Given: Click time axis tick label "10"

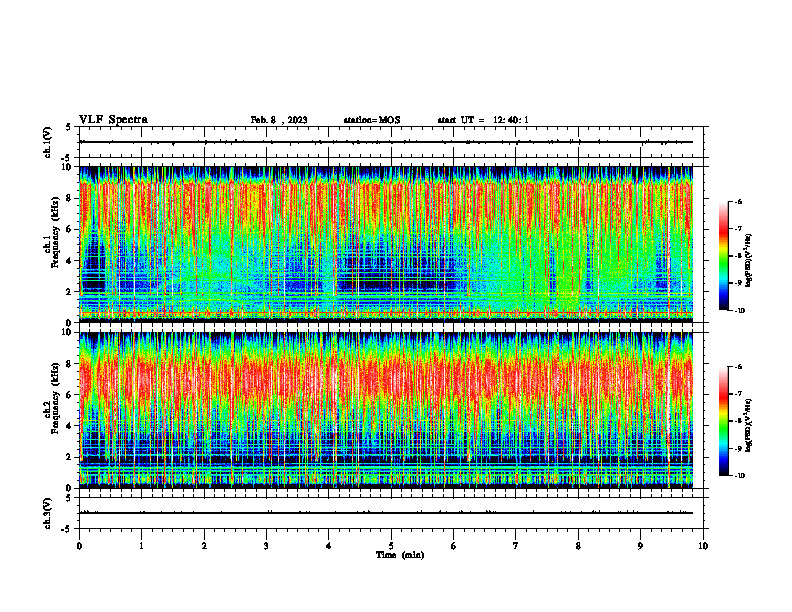Looking at the screenshot, I should pyautogui.click(x=703, y=546).
